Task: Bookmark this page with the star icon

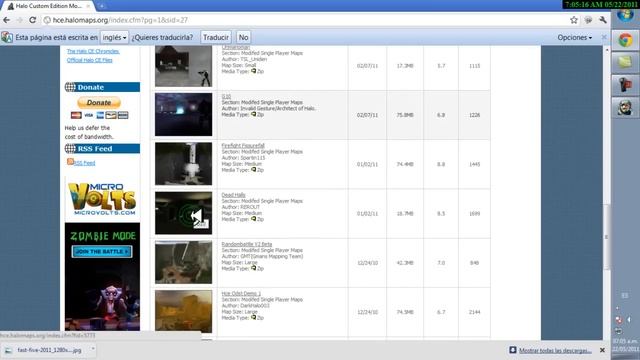Action: pos(574,20)
